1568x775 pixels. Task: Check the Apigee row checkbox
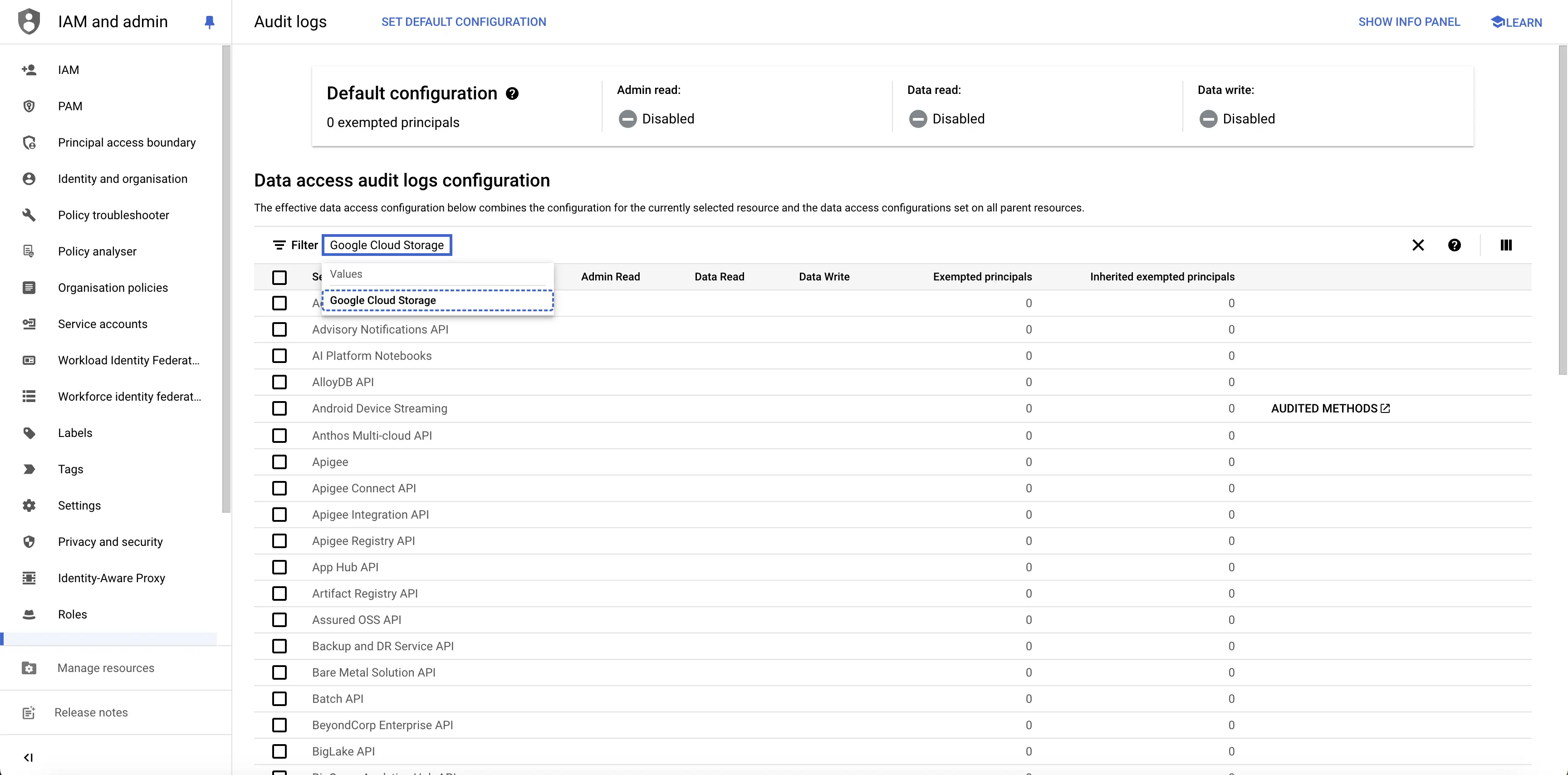279,462
